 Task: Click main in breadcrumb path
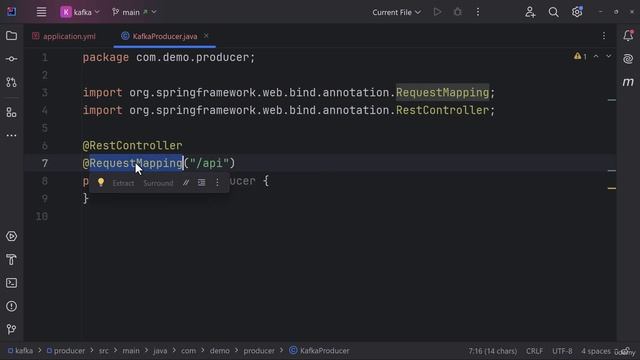coord(131,351)
